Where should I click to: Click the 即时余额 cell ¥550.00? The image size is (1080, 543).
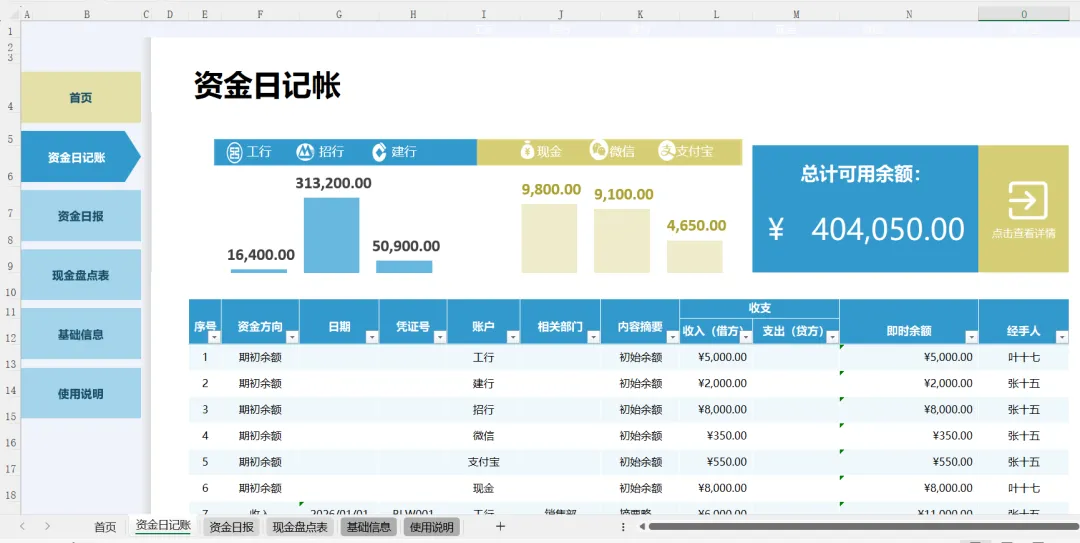tap(909, 462)
